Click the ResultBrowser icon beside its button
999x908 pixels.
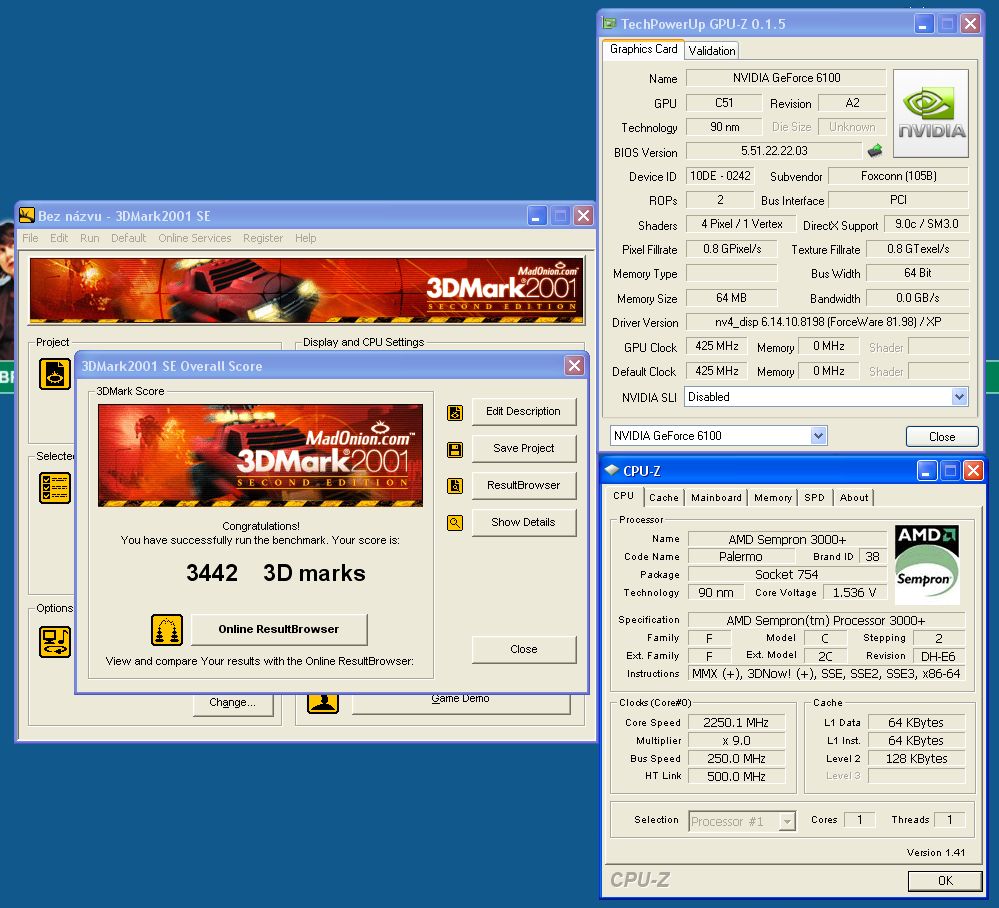tap(455, 486)
